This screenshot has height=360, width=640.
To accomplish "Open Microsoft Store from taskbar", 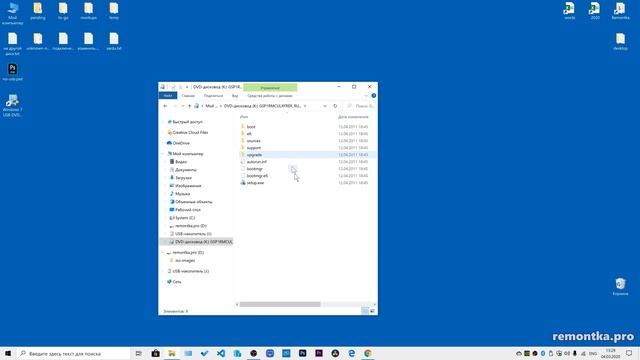I will [x=156, y=353].
